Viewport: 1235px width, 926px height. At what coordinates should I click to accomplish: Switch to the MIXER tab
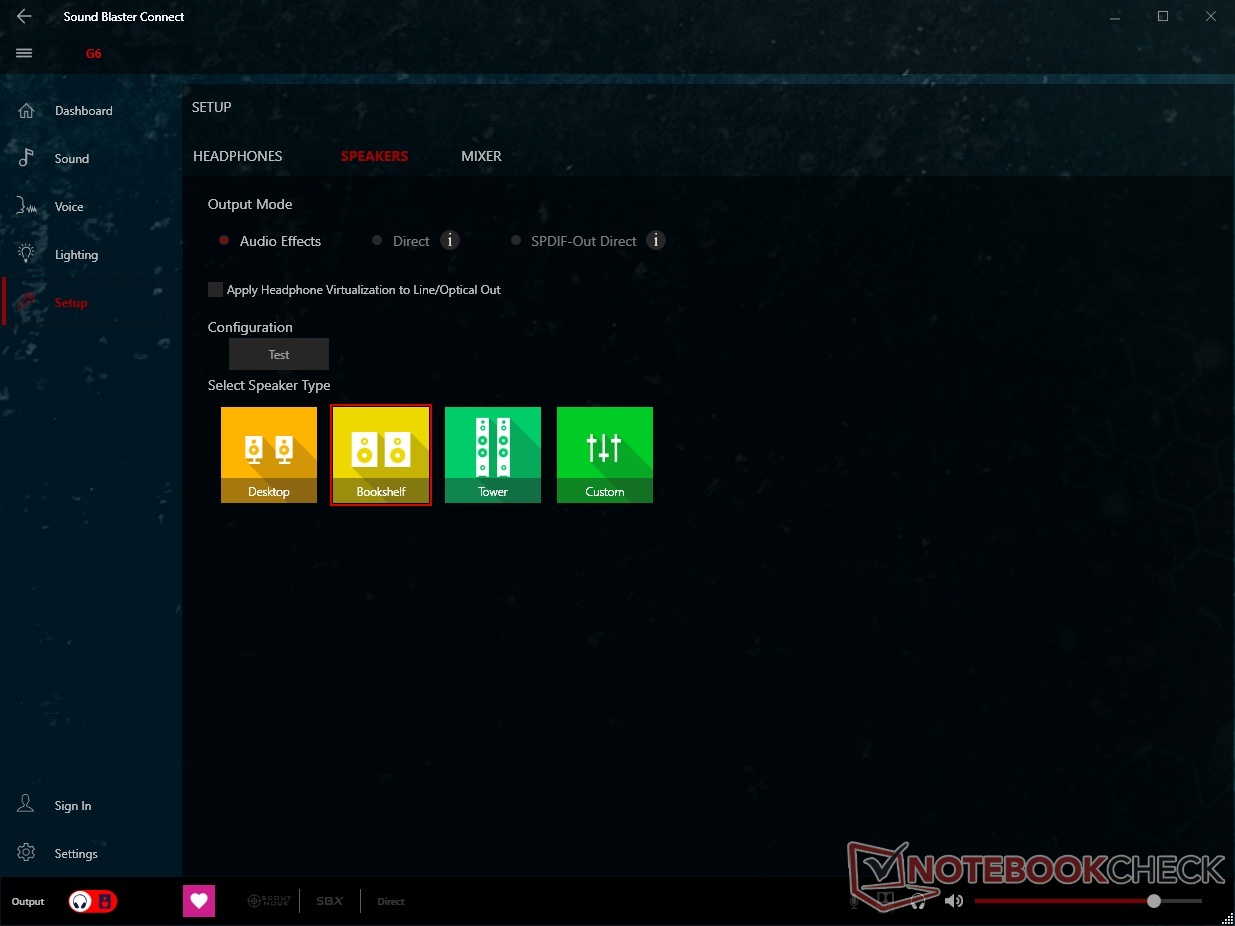(481, 156)
